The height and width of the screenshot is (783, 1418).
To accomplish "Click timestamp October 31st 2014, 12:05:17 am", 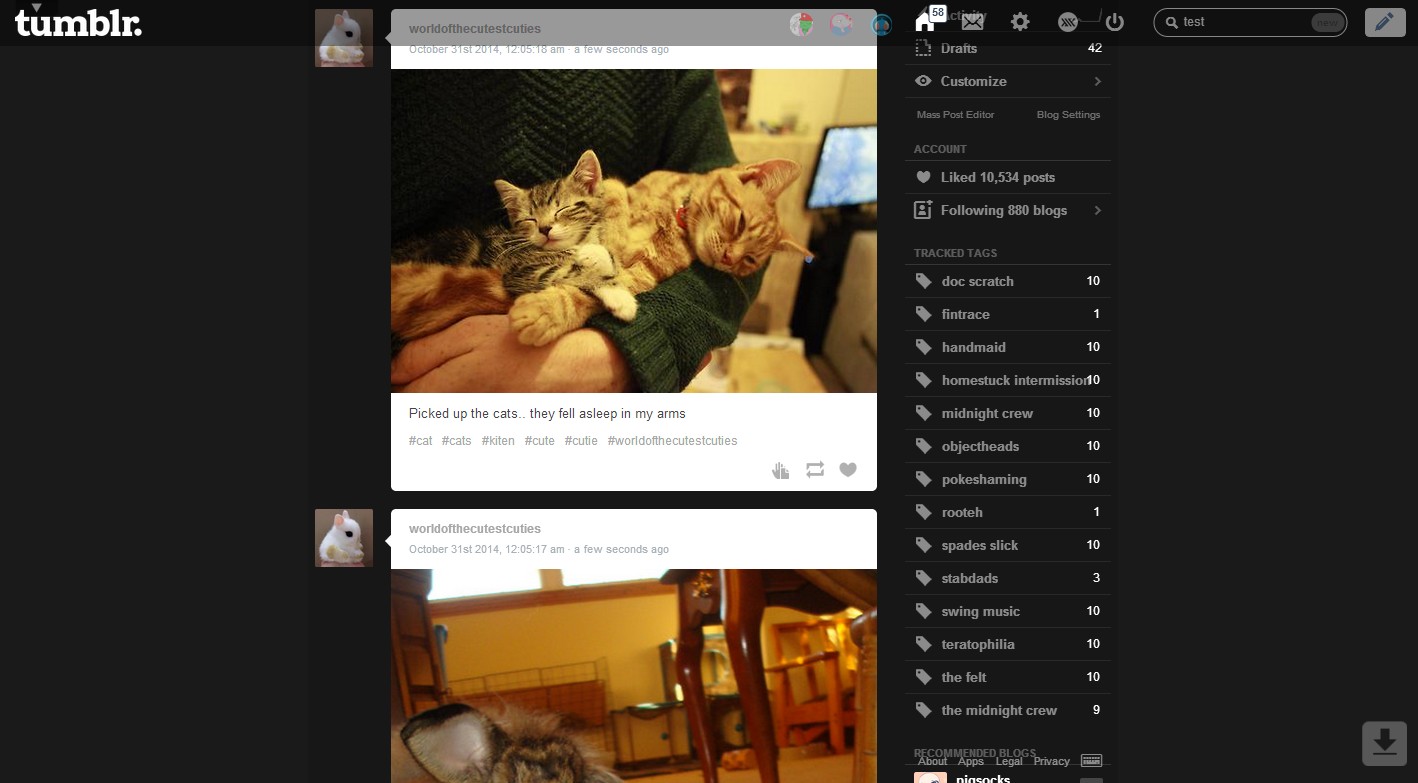I will point(487,549).
